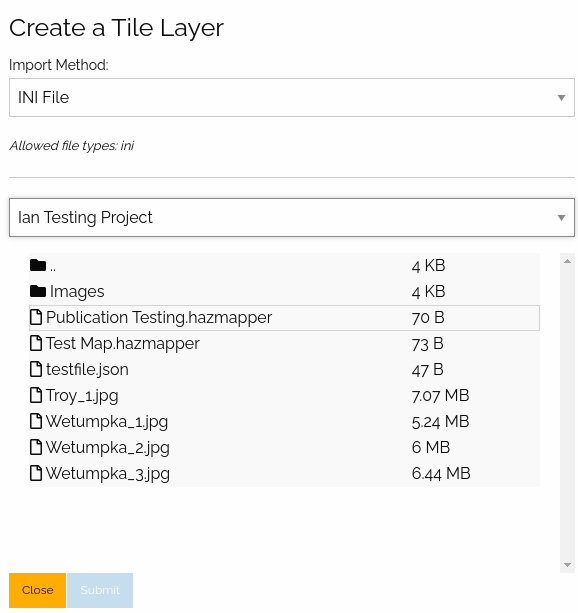The image size is (578, 613).
Task: Select Test Map.hazmapper file name
Action: pyautogui.click(x=123, y=344)
